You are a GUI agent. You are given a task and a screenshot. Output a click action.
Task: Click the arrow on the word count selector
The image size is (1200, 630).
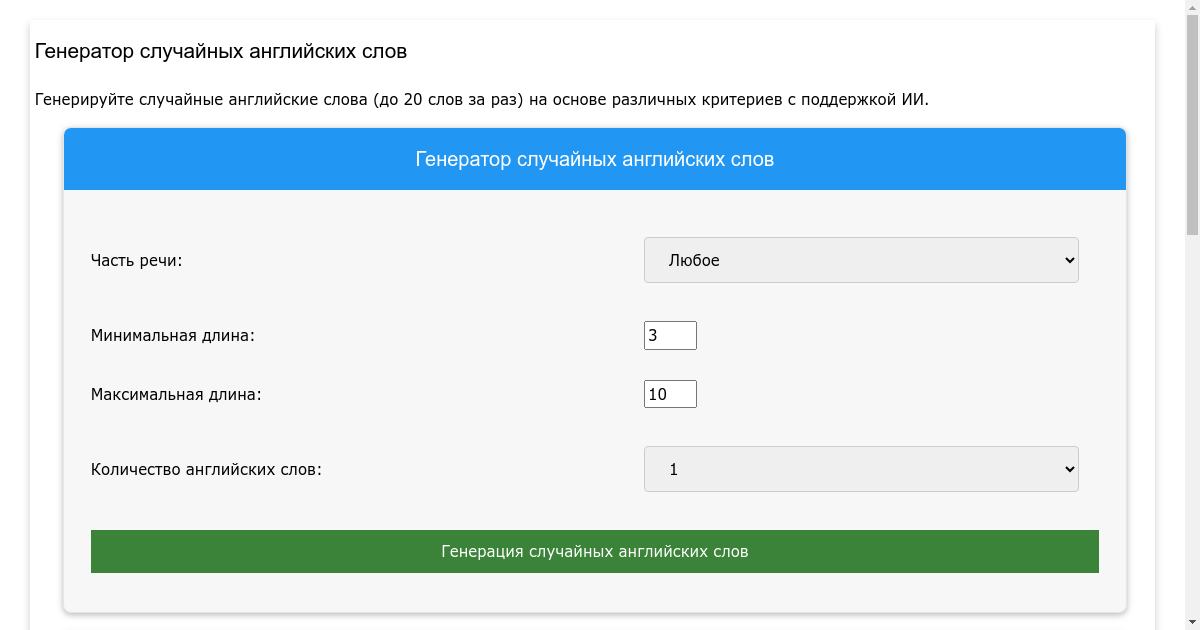(x=1069, y=469)
